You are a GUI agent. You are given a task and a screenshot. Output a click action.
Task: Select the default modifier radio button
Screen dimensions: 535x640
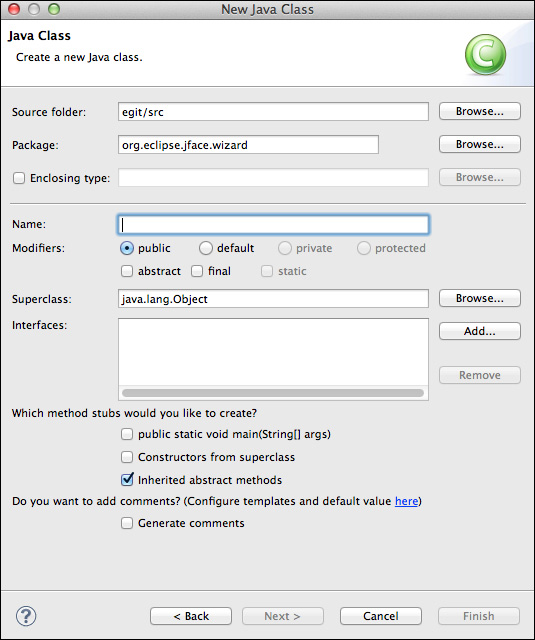[206, 248]
